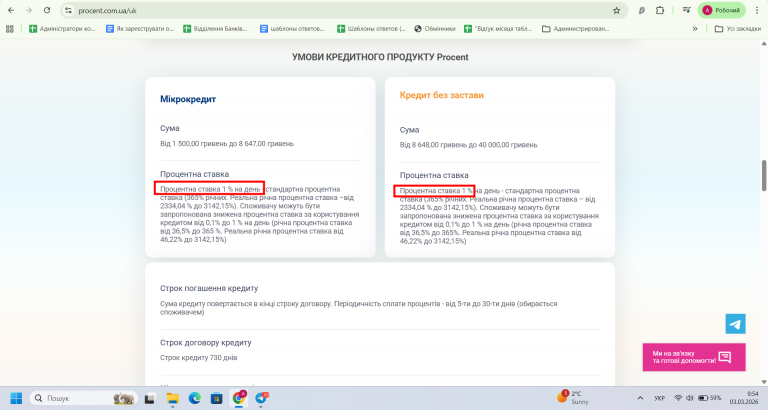The height and width of the screenshot is (410, 768).
Task: Open the шаблоны ответов... docs bookmark
Action: point(292,29)
